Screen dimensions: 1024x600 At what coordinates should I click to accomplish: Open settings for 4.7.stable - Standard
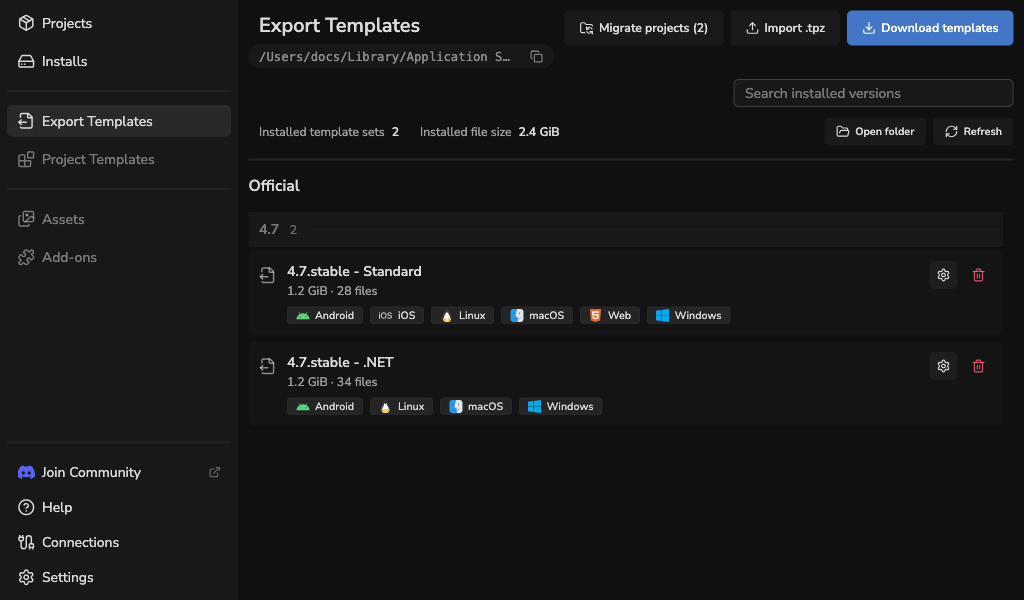[x=943, y=275]
